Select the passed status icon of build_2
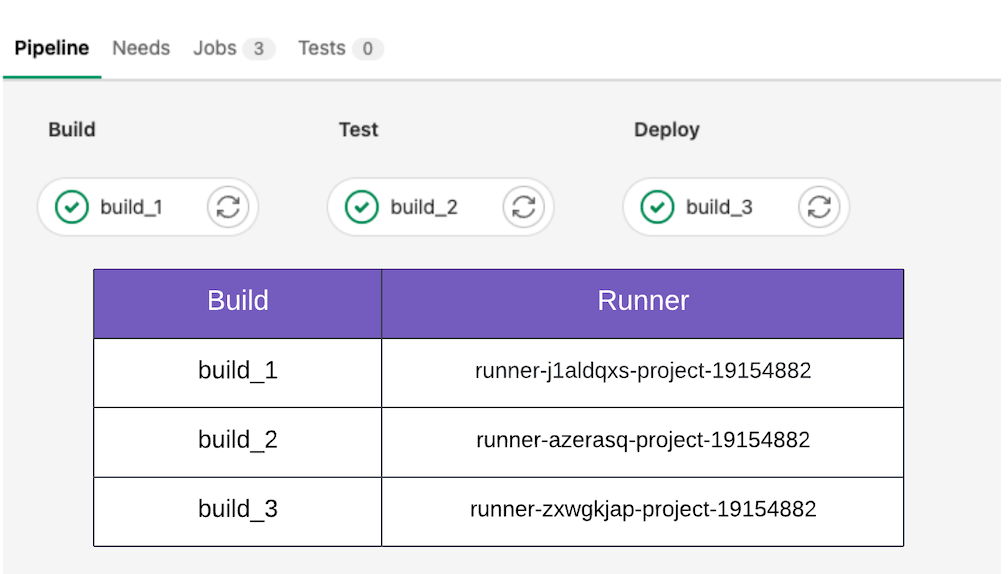 tap(362, 207)
